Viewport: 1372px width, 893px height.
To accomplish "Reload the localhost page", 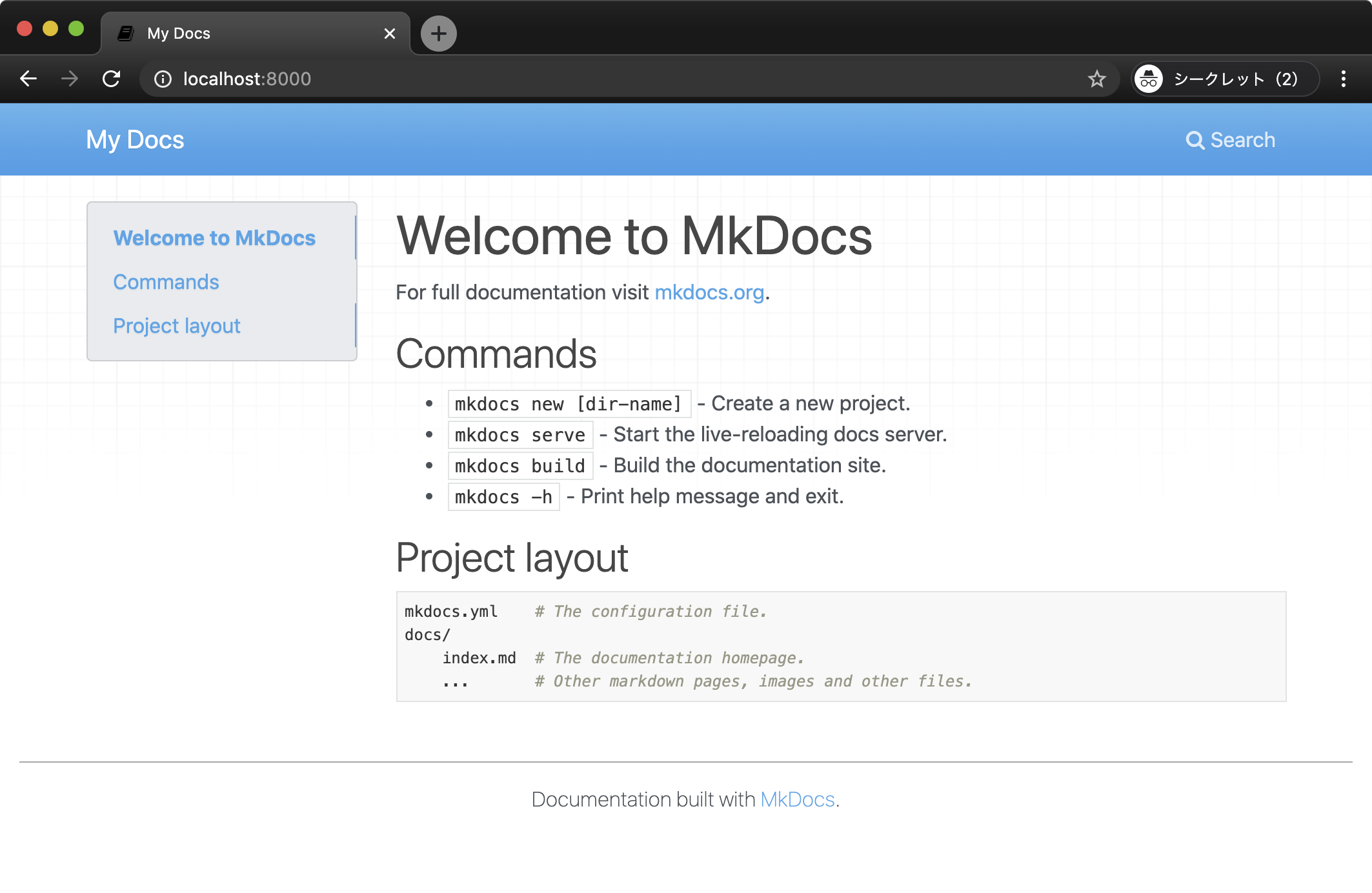I will (112, 79).
